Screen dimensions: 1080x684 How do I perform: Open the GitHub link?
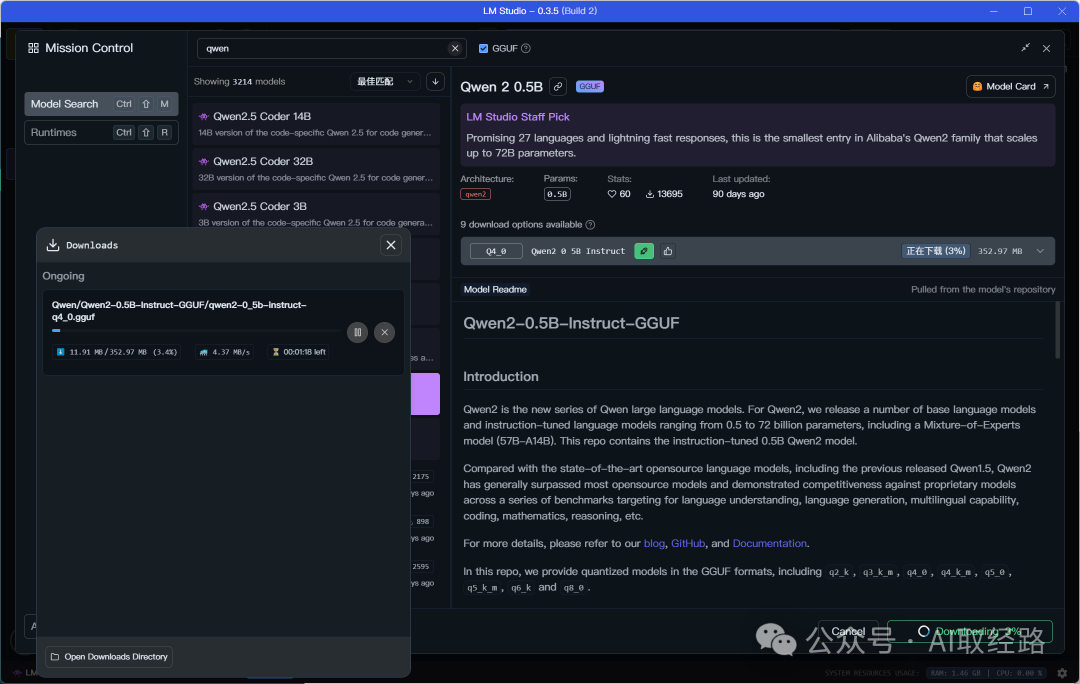688,543
